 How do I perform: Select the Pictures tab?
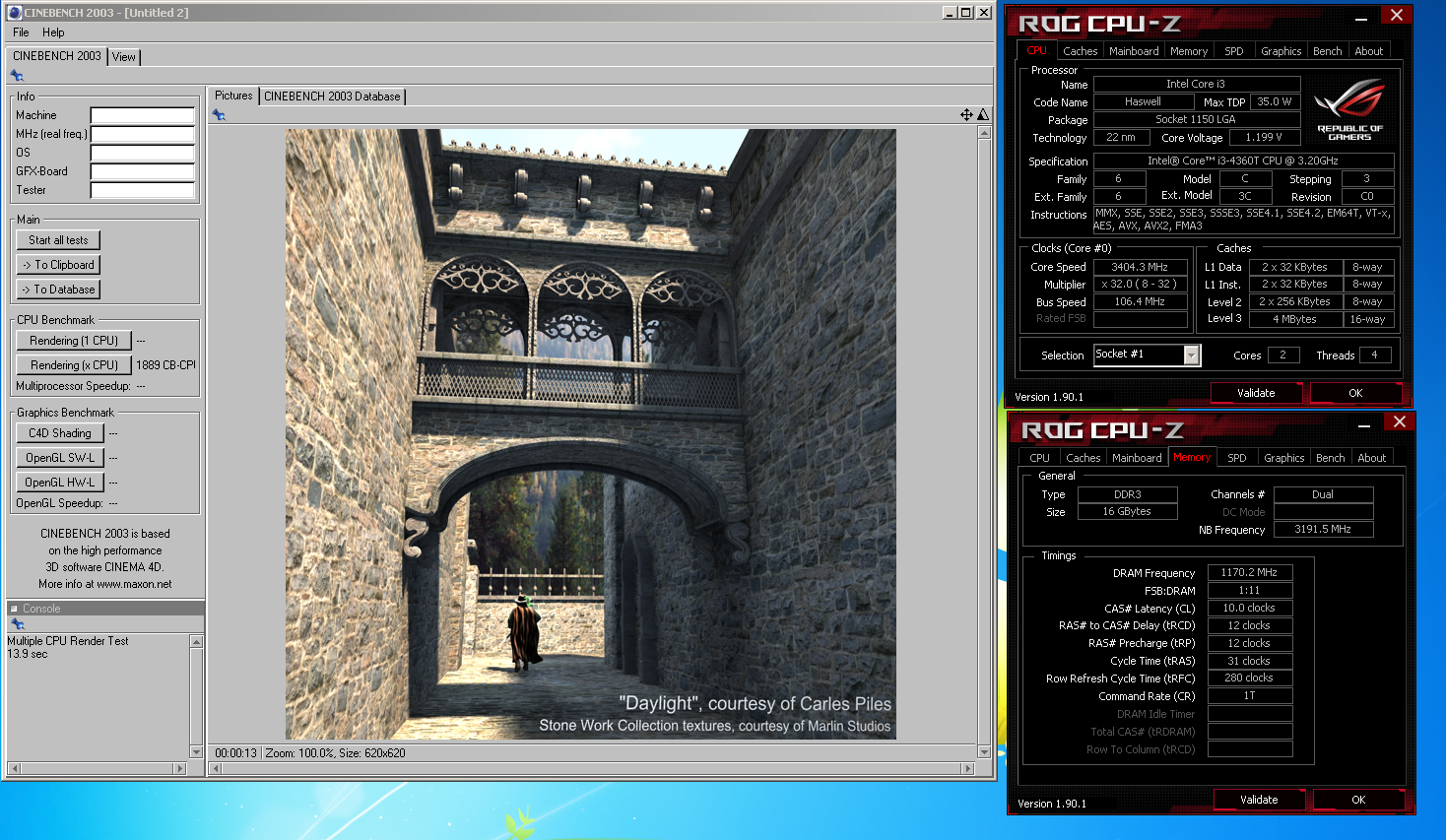point(233,96)
